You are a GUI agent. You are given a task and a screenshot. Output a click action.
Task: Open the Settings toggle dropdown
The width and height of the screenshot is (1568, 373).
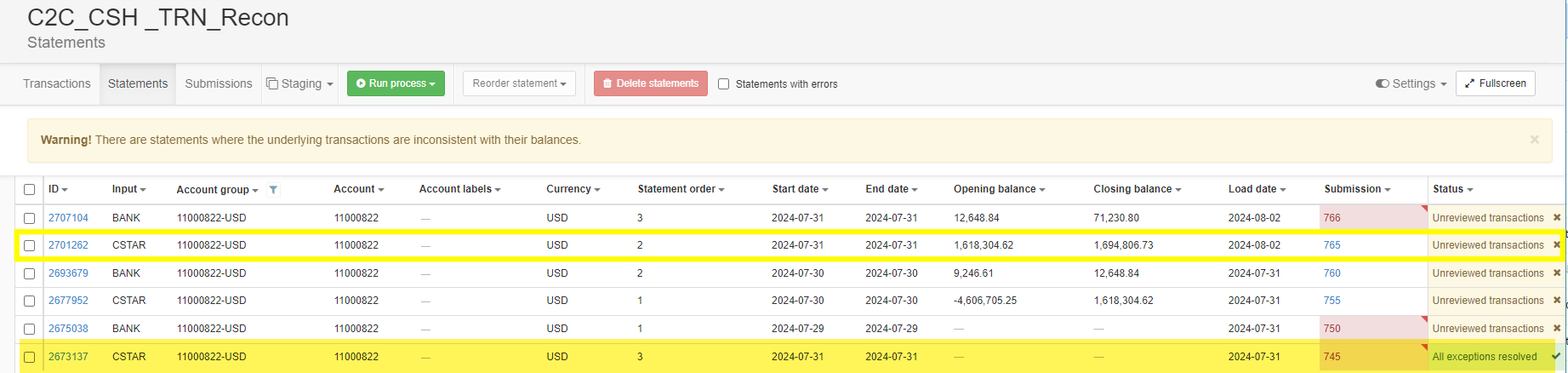1411,83
